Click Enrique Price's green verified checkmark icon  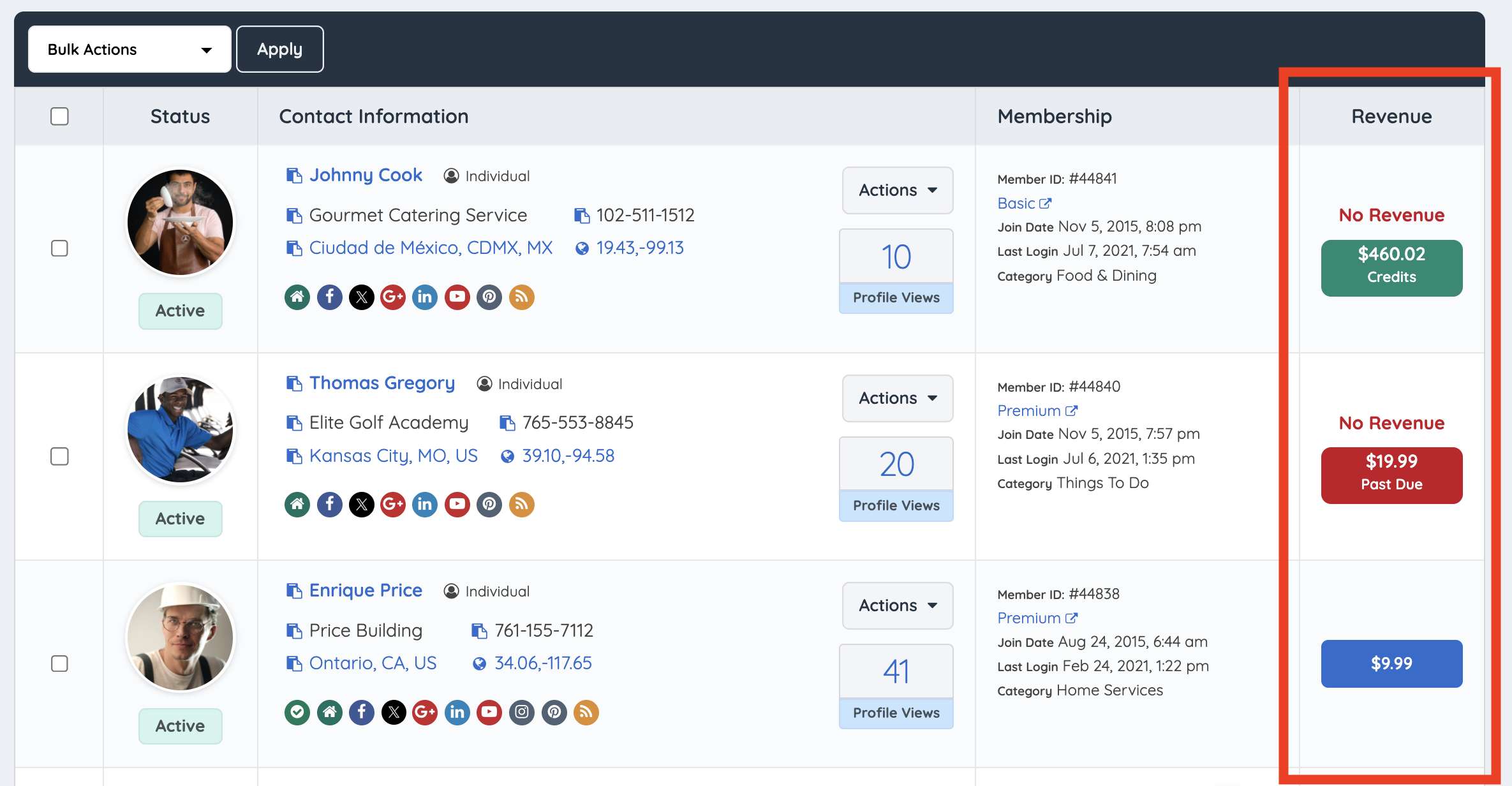(297, 712)
